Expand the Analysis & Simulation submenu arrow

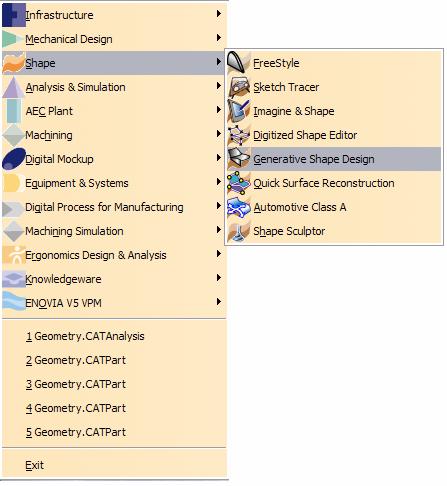coord(219,86)
